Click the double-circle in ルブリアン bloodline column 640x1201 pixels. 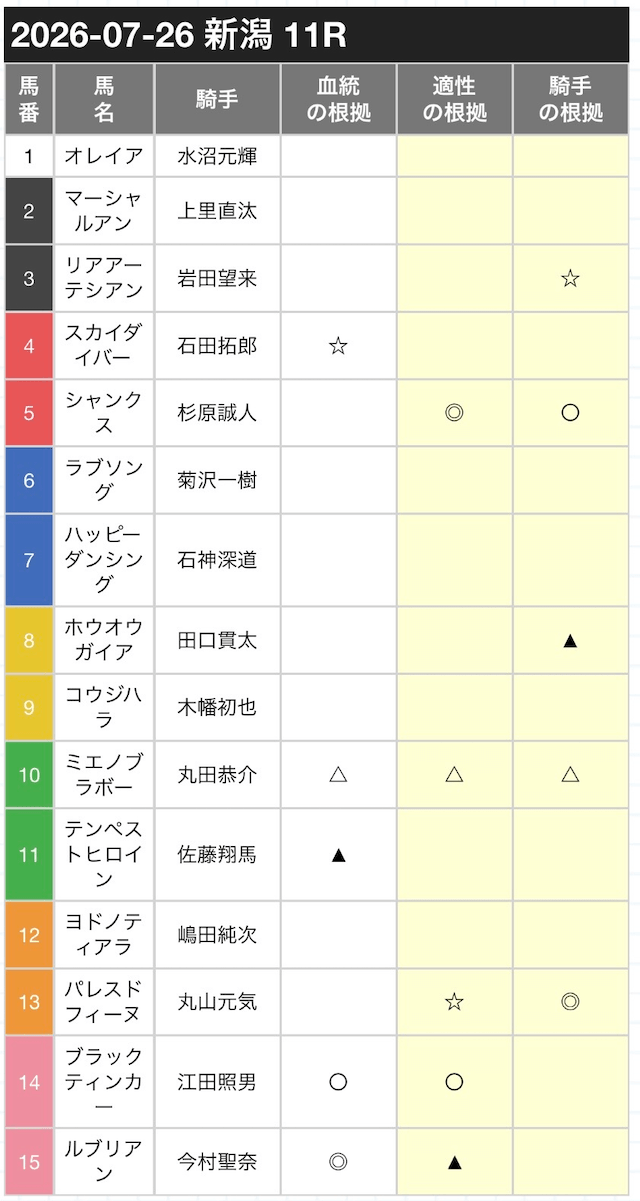(338, 1161)
